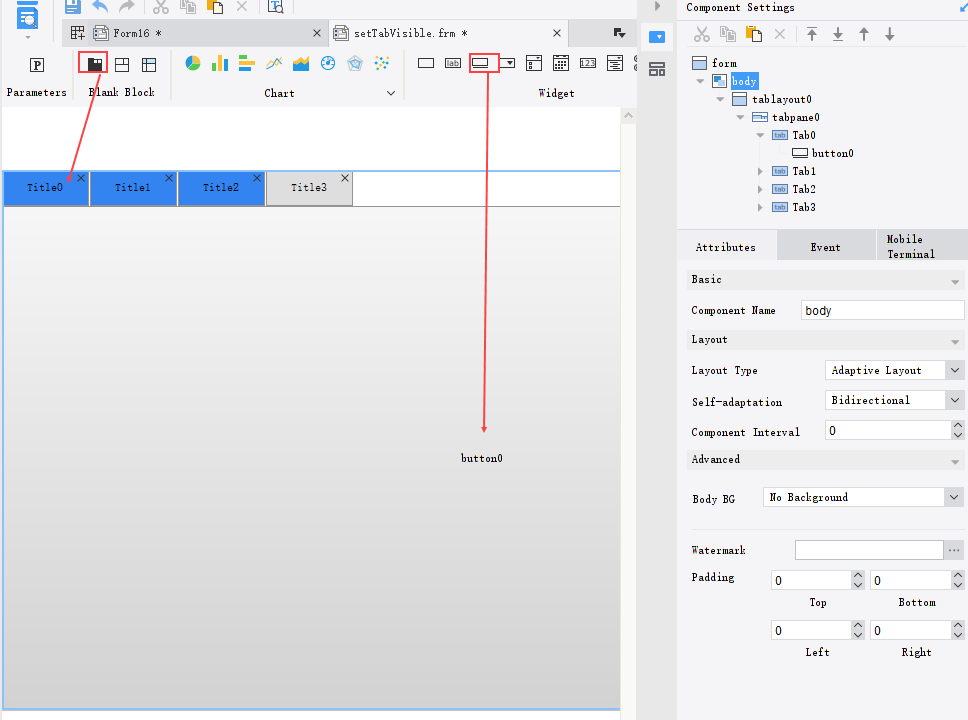Insert a gauge chart
The image size is (968, 720).
click(328, 63)
